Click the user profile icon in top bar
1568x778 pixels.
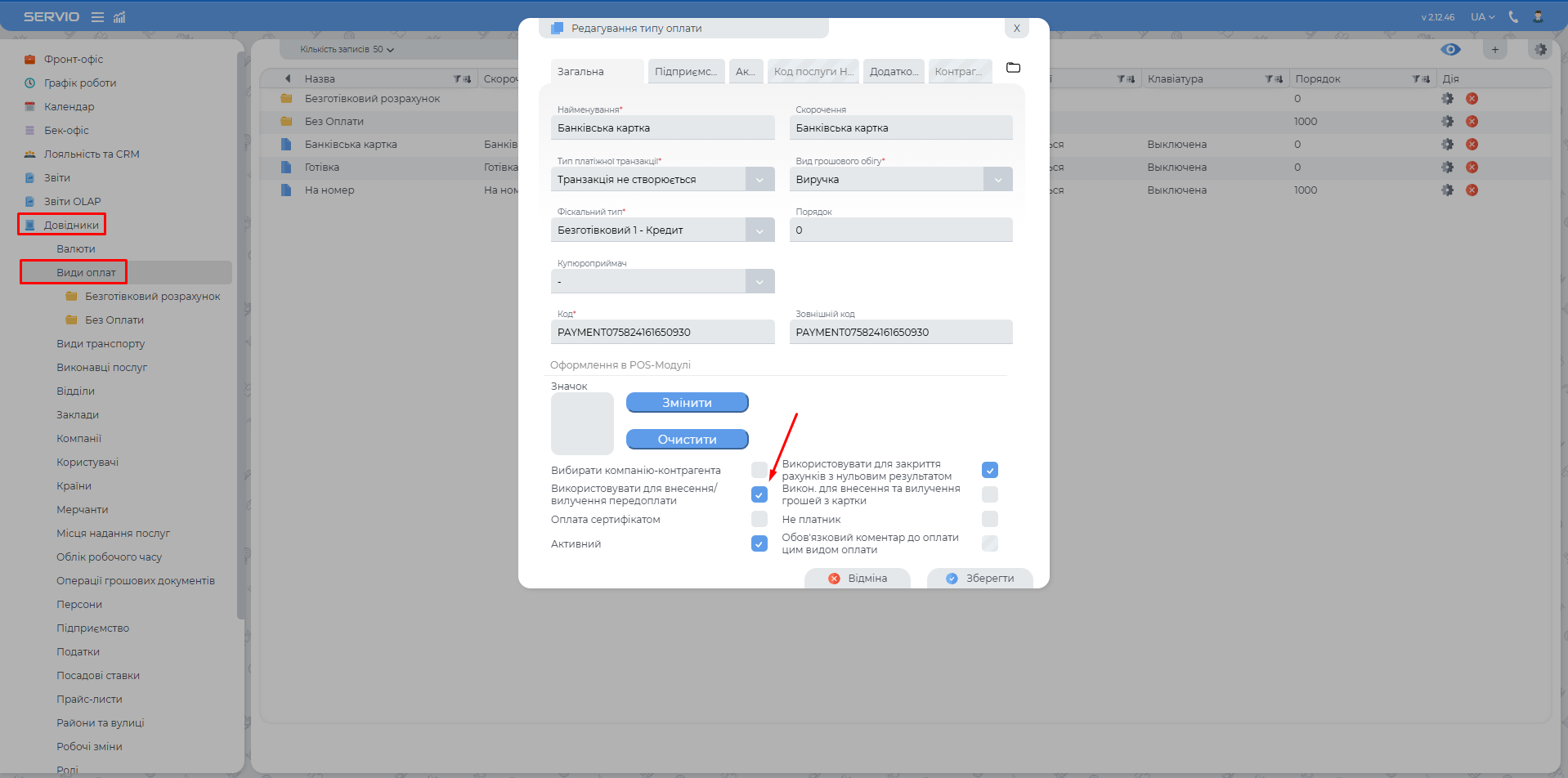pos(1538,17)
